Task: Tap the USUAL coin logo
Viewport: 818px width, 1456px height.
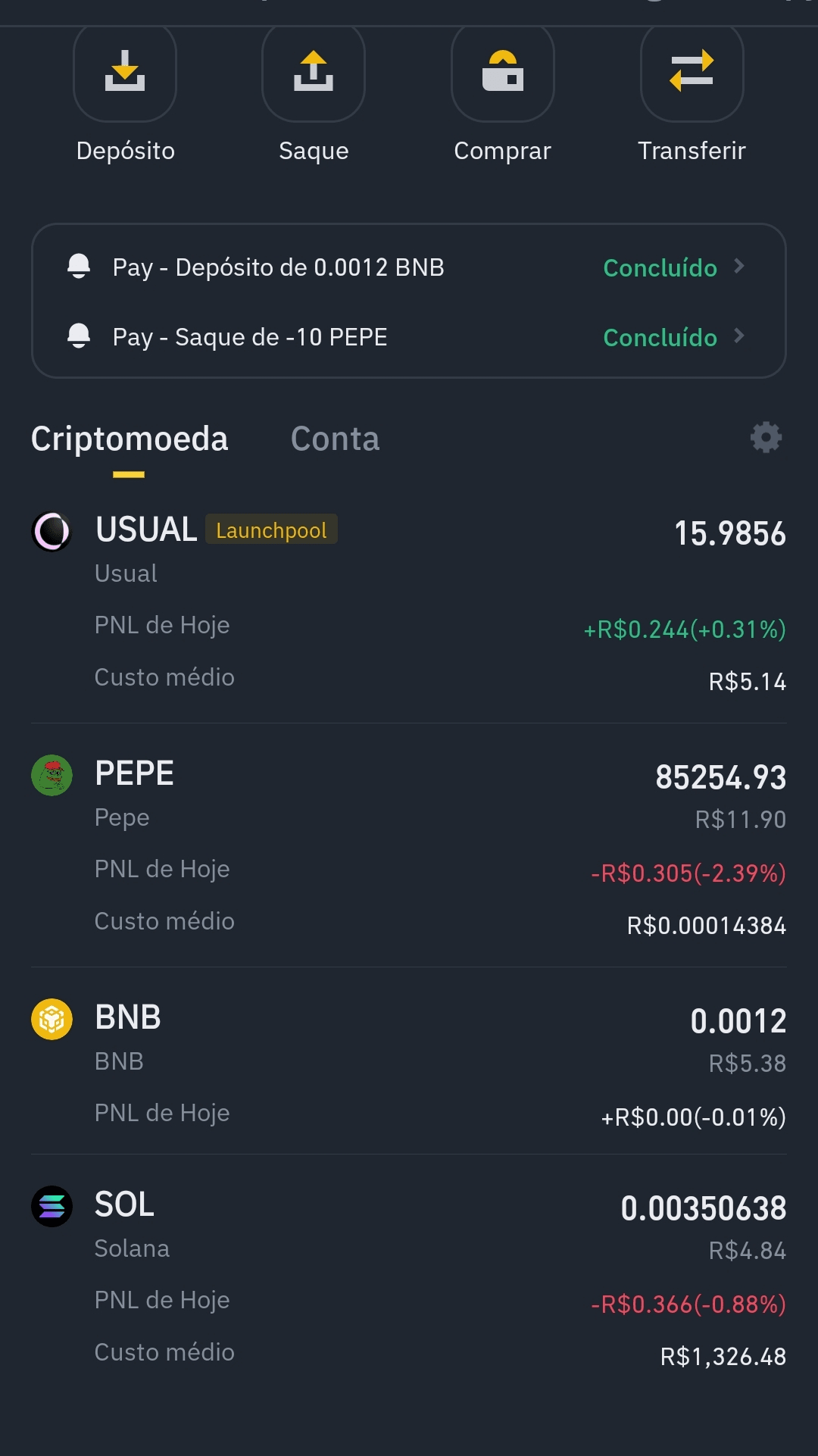Action: pos(52,531)
